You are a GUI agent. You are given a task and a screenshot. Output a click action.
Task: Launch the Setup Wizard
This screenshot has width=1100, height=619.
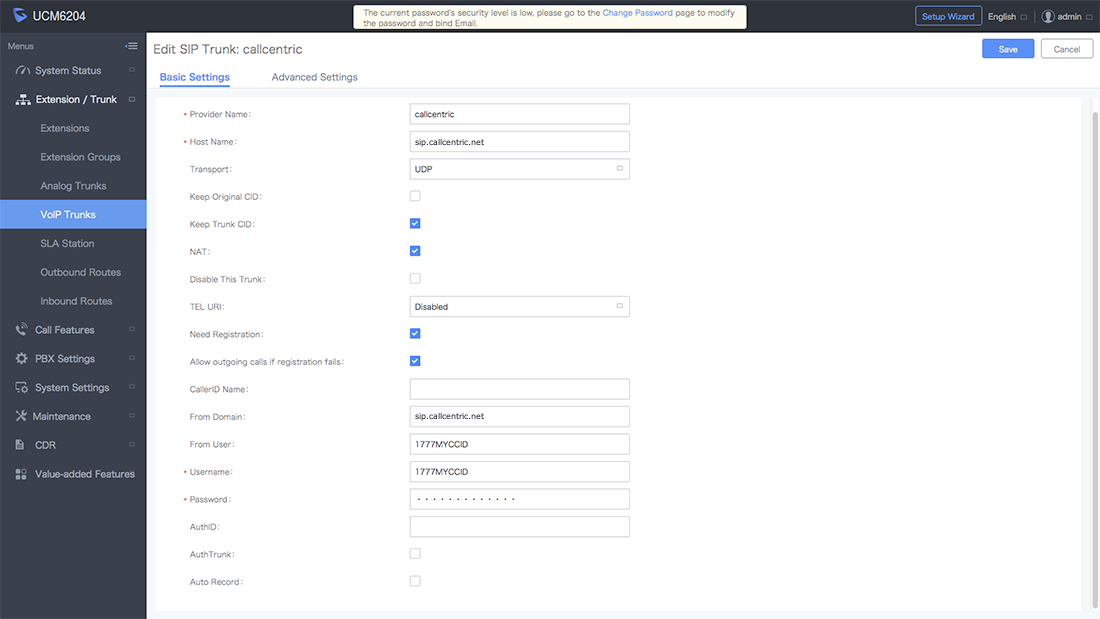coord(948,16)
